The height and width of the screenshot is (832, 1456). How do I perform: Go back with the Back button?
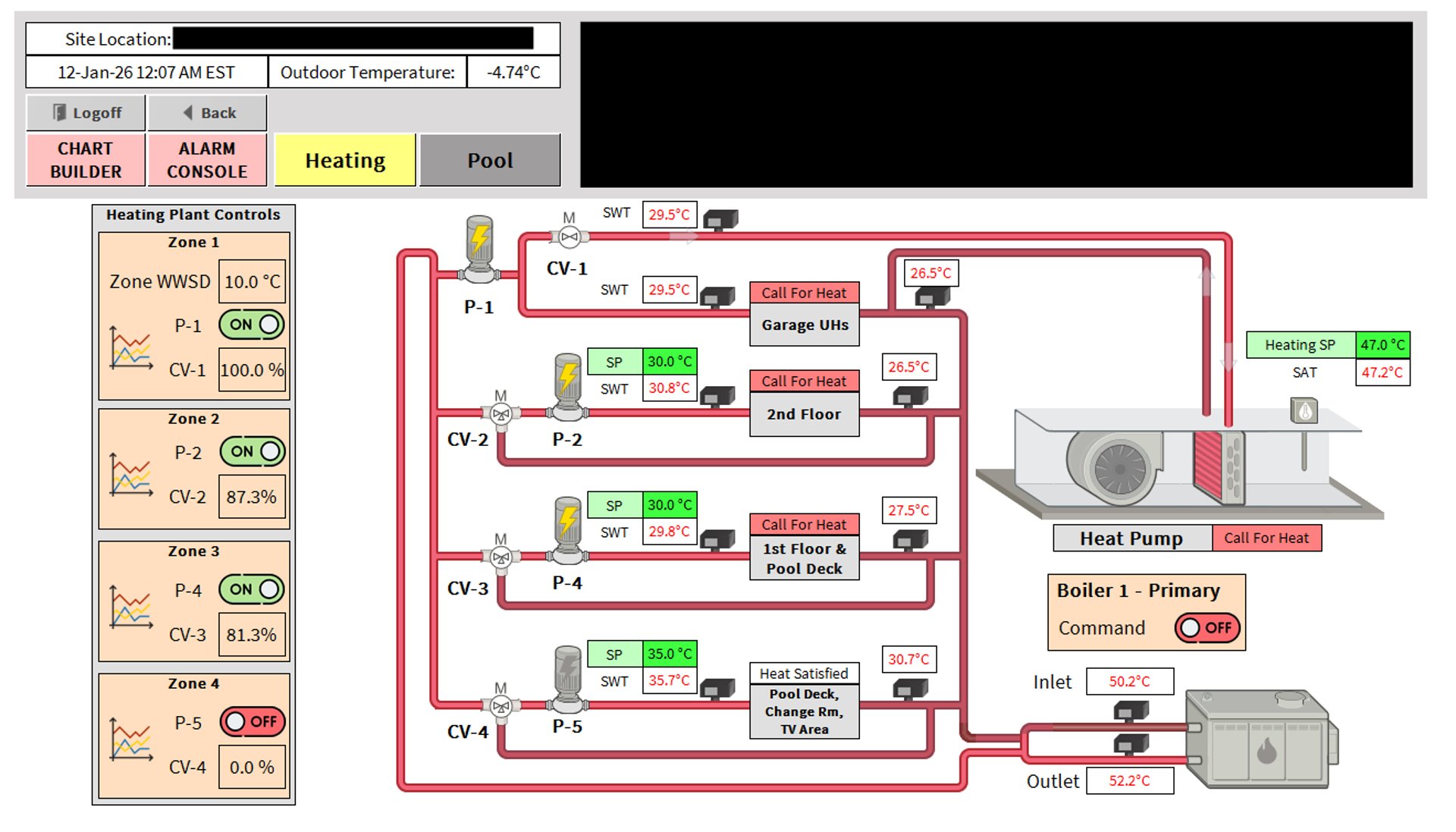[x=208, y=113]
